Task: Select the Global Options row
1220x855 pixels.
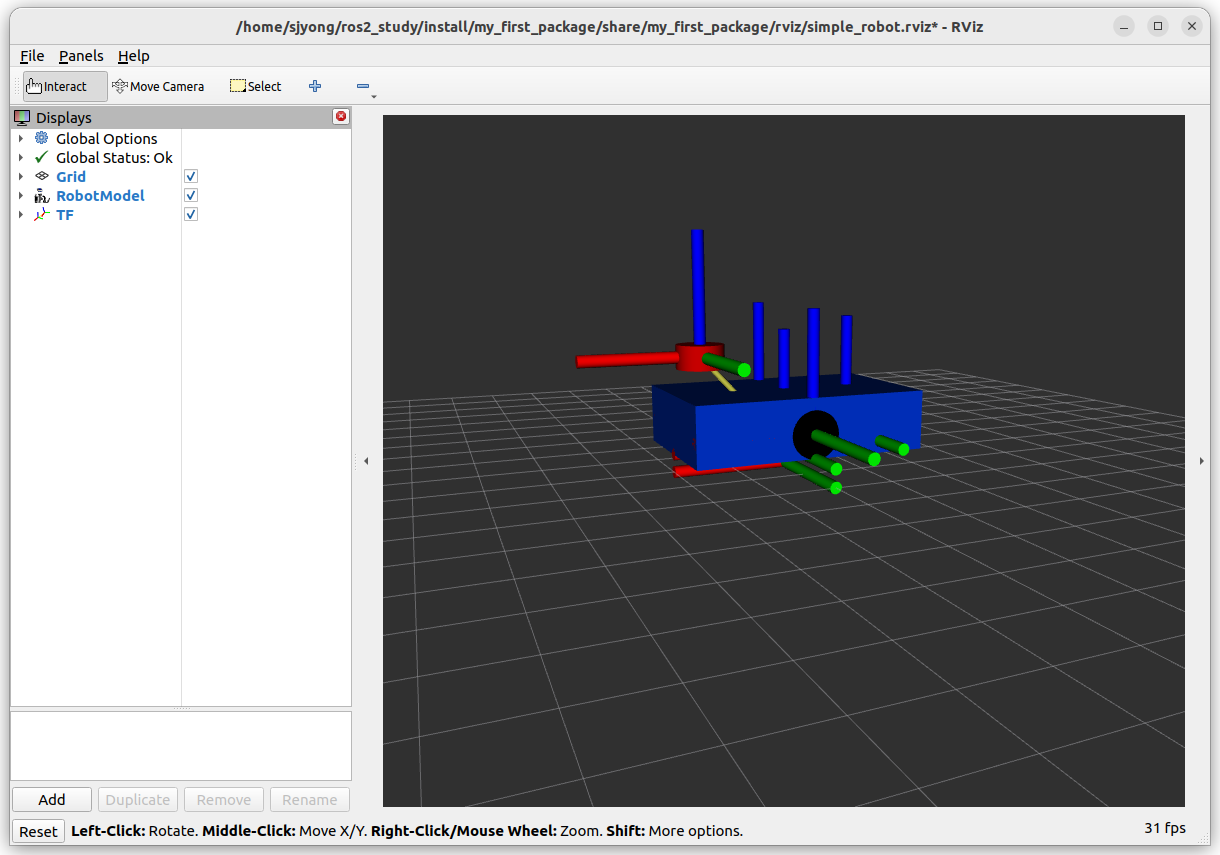Action: pos(181,138)
